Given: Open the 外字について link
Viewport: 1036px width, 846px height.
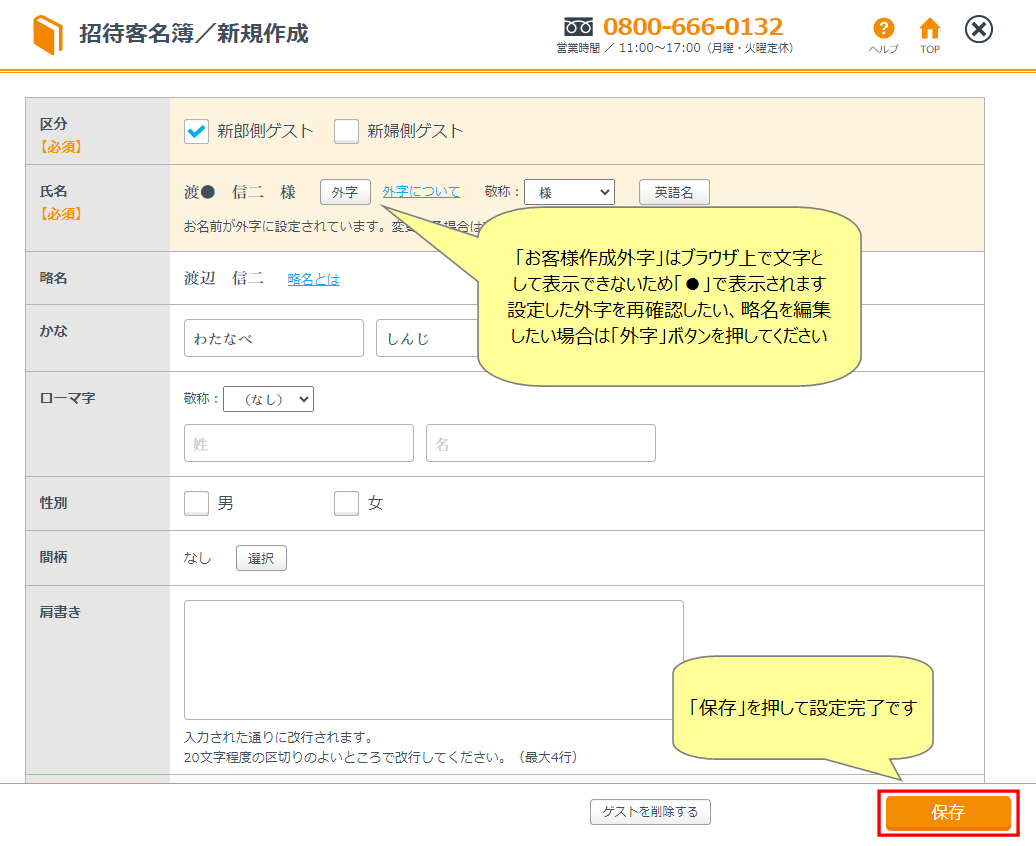Looking at the screenshot, I should pos(421,192).
